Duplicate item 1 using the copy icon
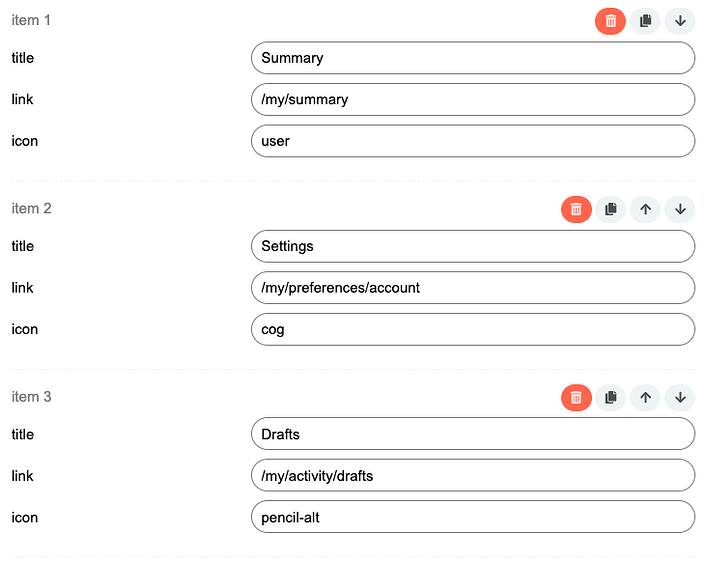The image size is (706, 561). coord(645,20)
